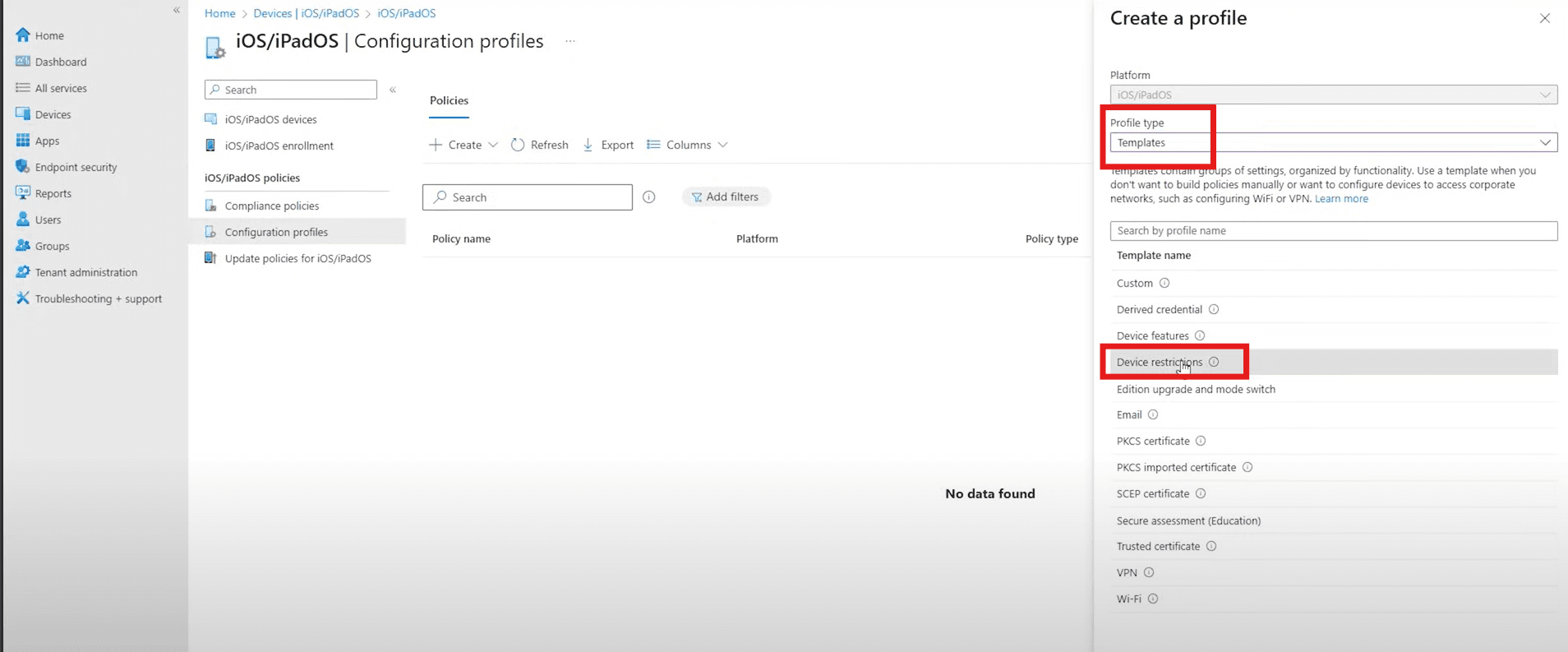Click the info icon beside Device features
Viewport: 1568px width, 652px height.
[x=1200, y=335]
